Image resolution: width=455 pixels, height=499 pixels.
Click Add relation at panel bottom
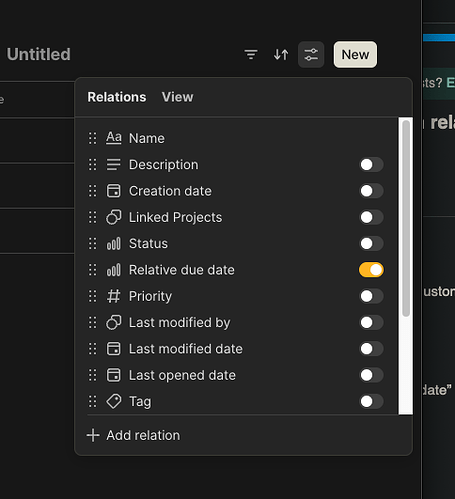133,435
